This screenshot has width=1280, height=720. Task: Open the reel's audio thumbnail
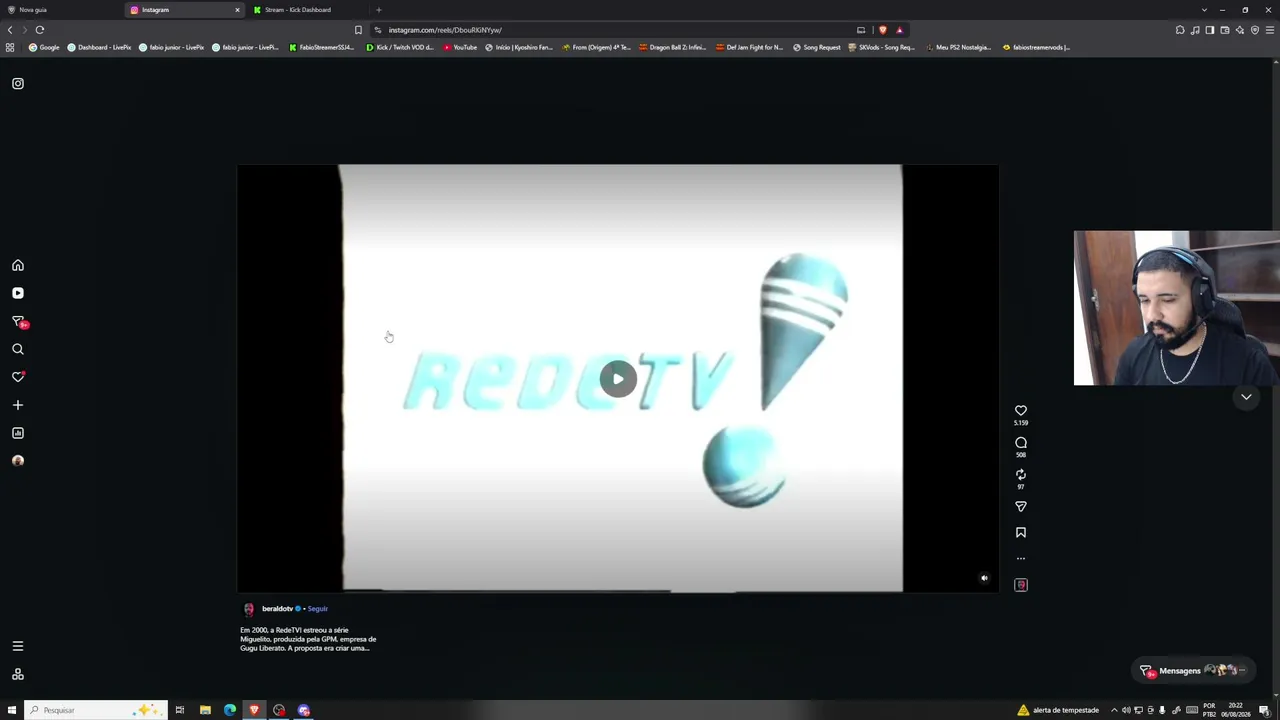click(x=1021, y=585)
